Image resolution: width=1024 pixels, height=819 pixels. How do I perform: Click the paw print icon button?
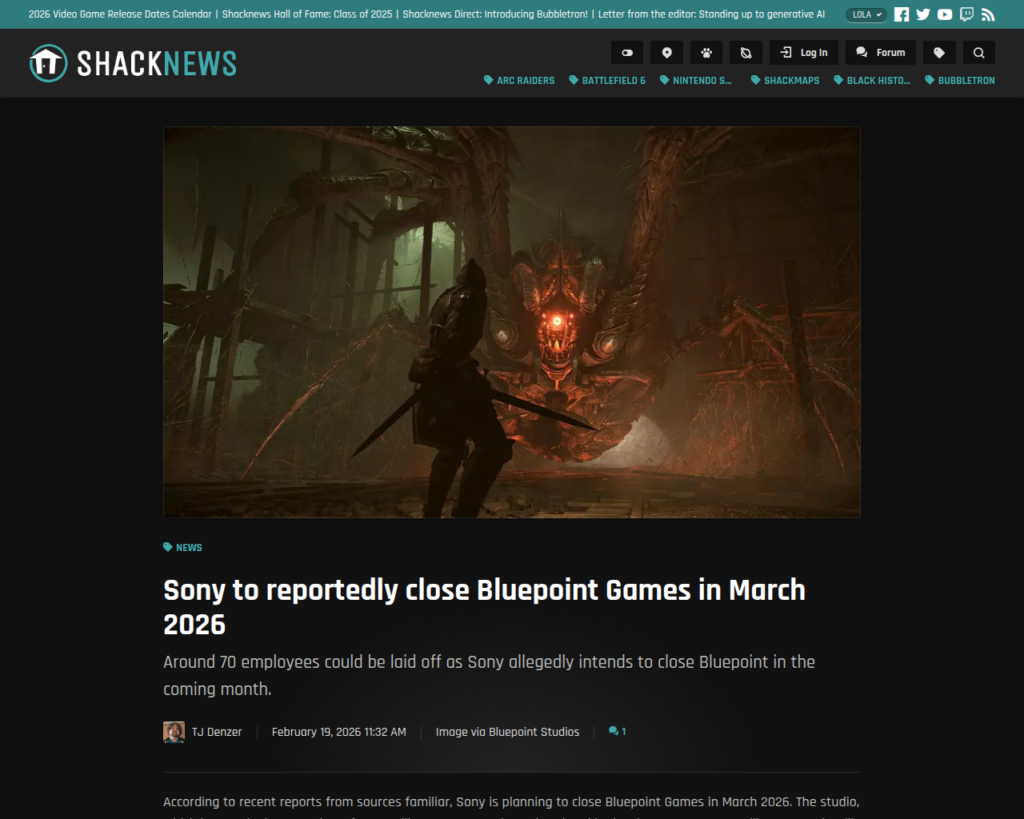(x=707, y=53)
